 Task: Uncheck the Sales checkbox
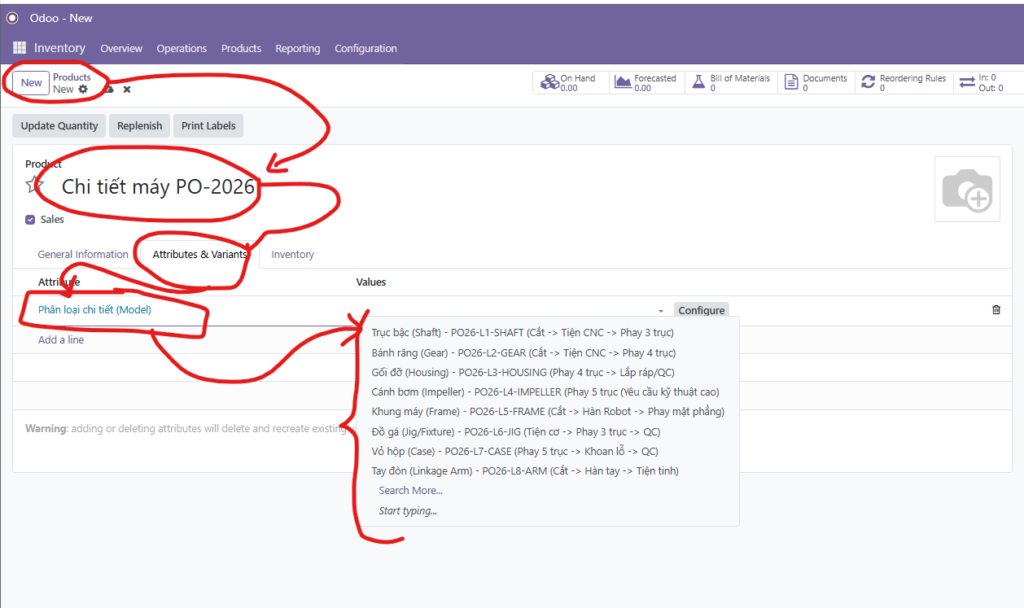pyautogui.click(x=30, y=219)
